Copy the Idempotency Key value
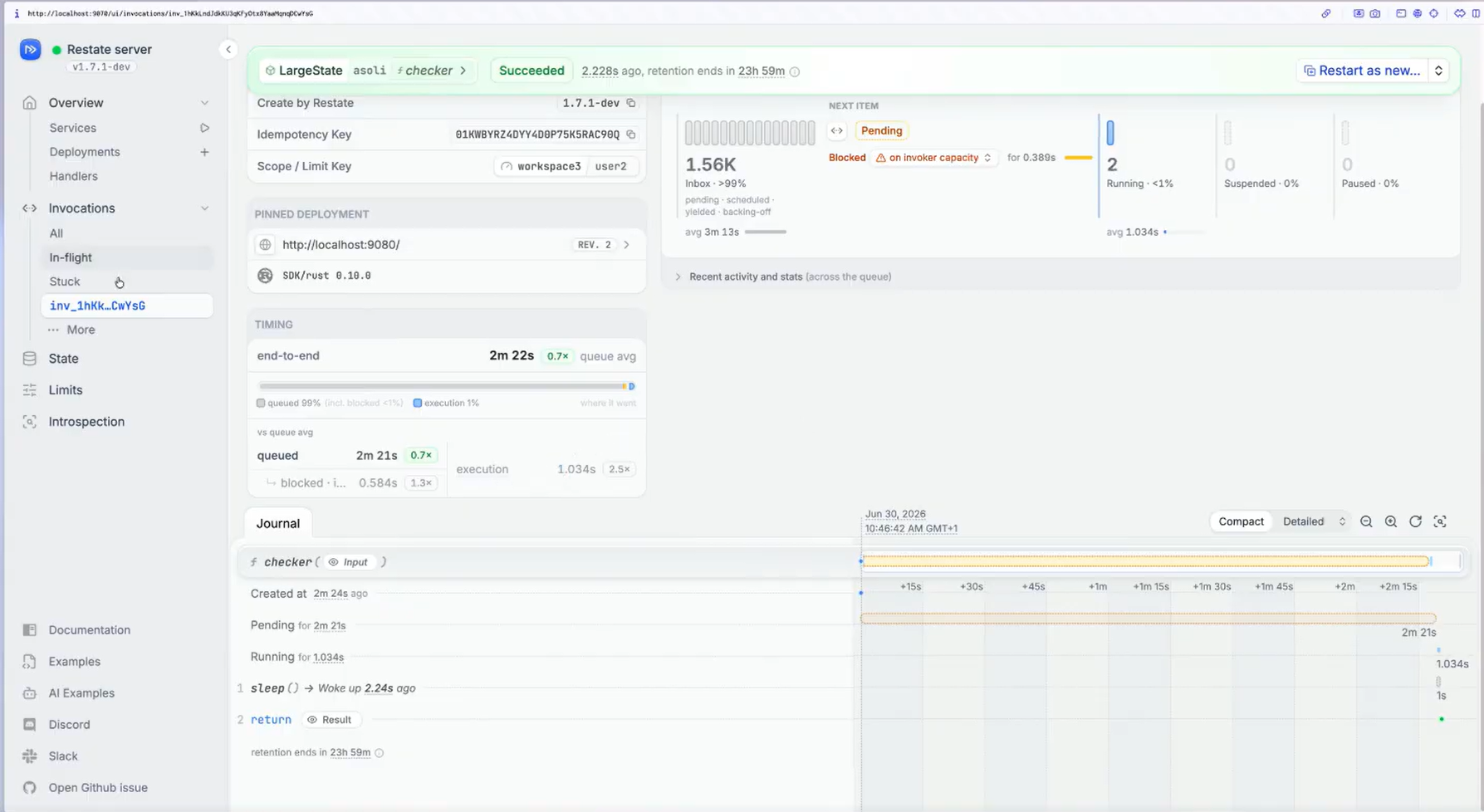This screenshot has height=812, width=1484. coord(631,135)
